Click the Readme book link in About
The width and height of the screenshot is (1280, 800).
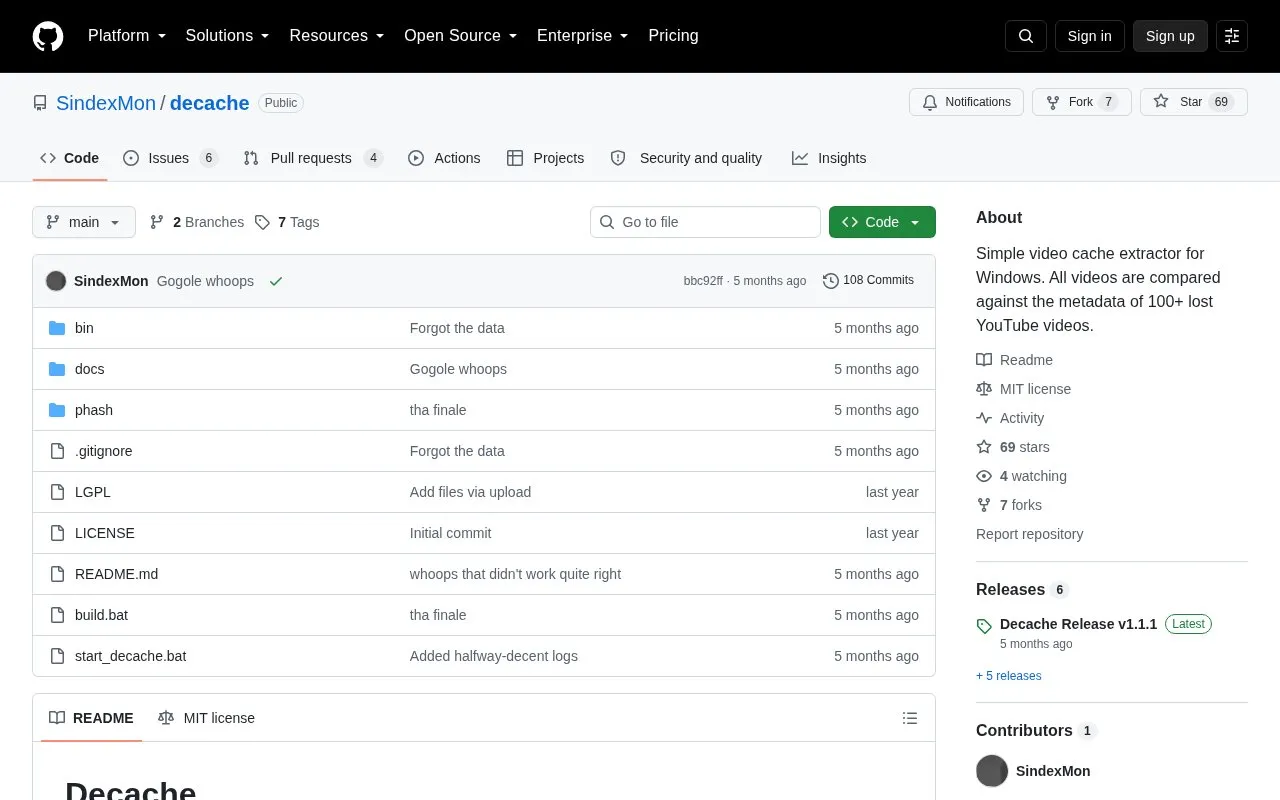click(x=1014, y=360)
